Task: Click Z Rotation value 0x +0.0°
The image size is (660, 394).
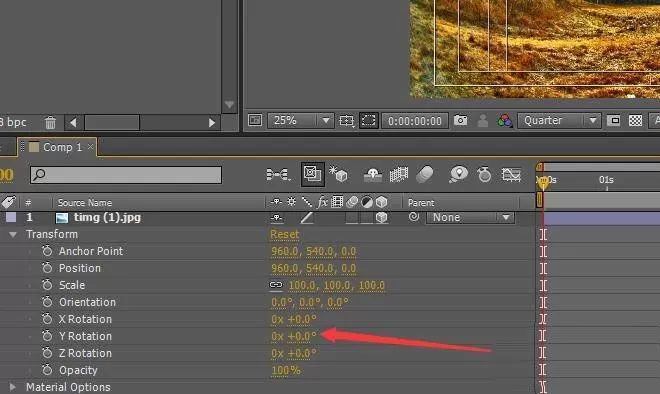Action: click(293, 353)
